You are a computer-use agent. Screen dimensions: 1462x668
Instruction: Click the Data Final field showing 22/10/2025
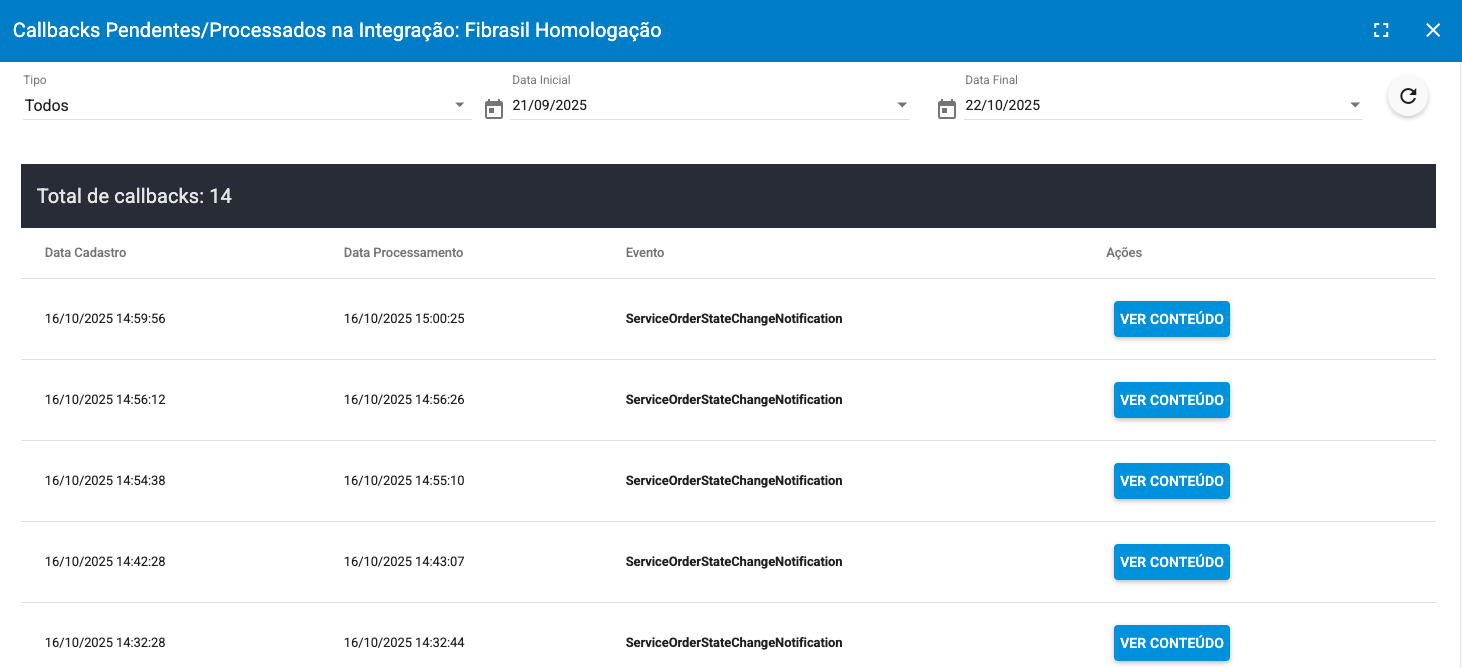pyautogui.click(x=1150, y=105)
